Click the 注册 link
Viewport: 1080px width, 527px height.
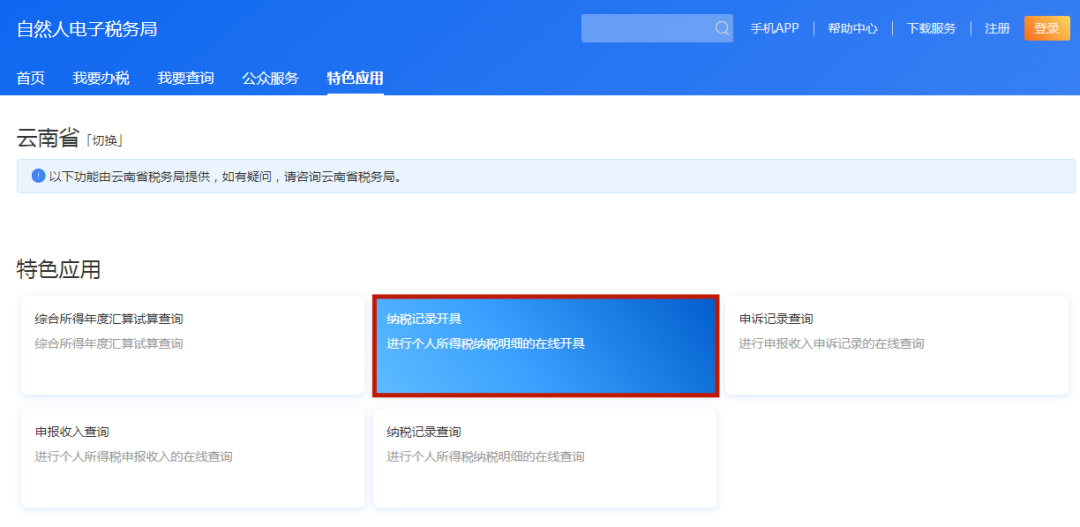(997, 28)
